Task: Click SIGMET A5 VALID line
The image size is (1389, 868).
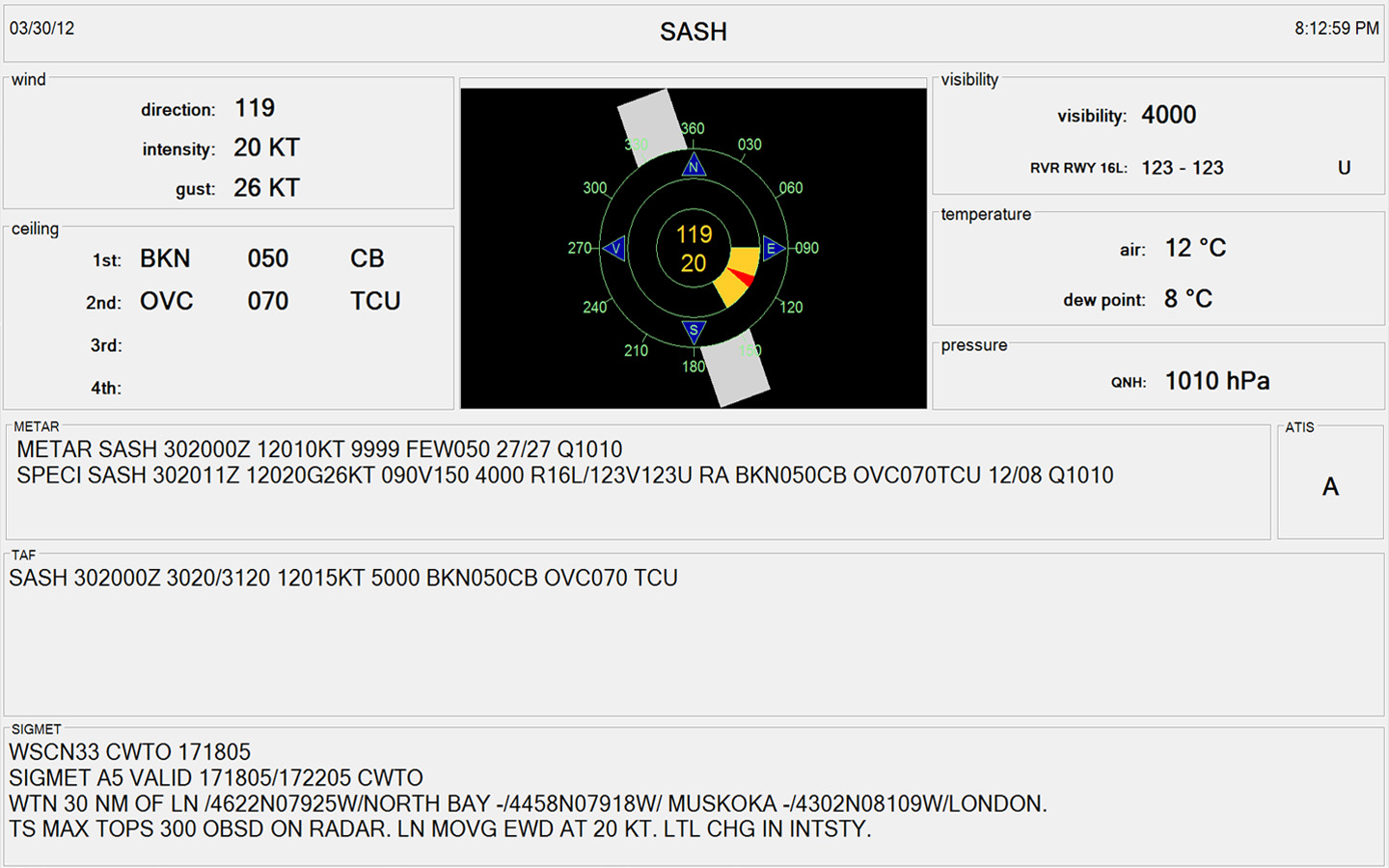Action: coord(216,778)
